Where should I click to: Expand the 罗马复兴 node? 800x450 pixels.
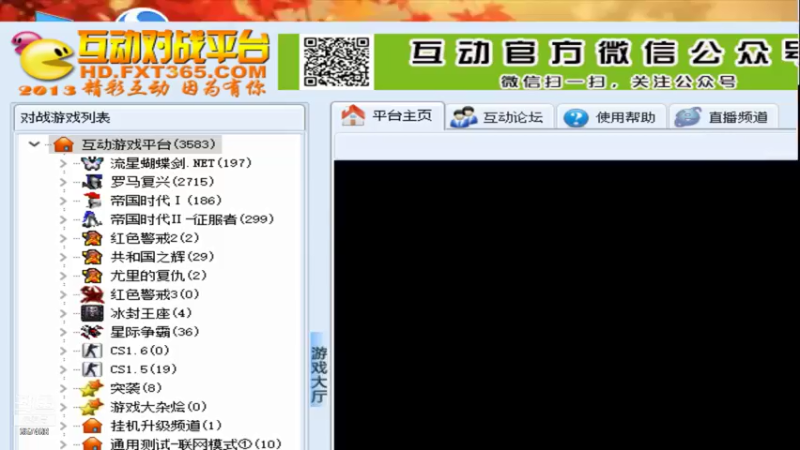[63, 182]
